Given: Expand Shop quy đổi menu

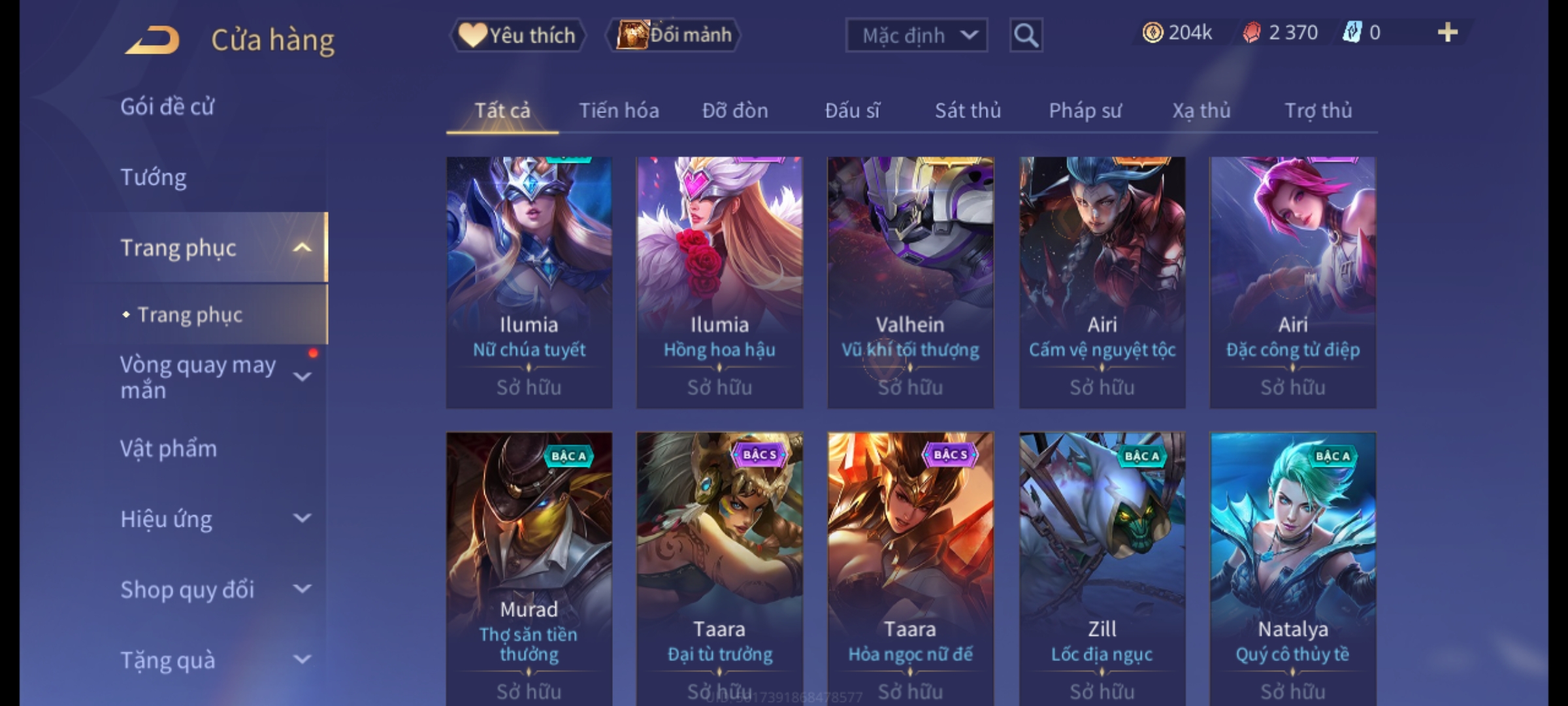Looking at the screenshot, I should [302, 589].
